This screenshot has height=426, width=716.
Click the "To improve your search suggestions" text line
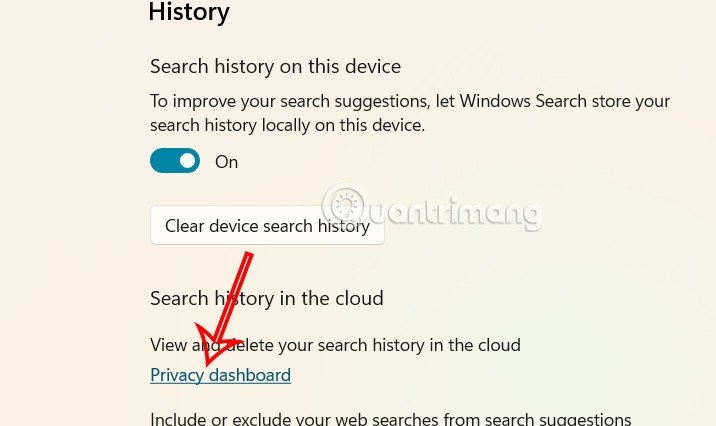(x=410, y=101)
